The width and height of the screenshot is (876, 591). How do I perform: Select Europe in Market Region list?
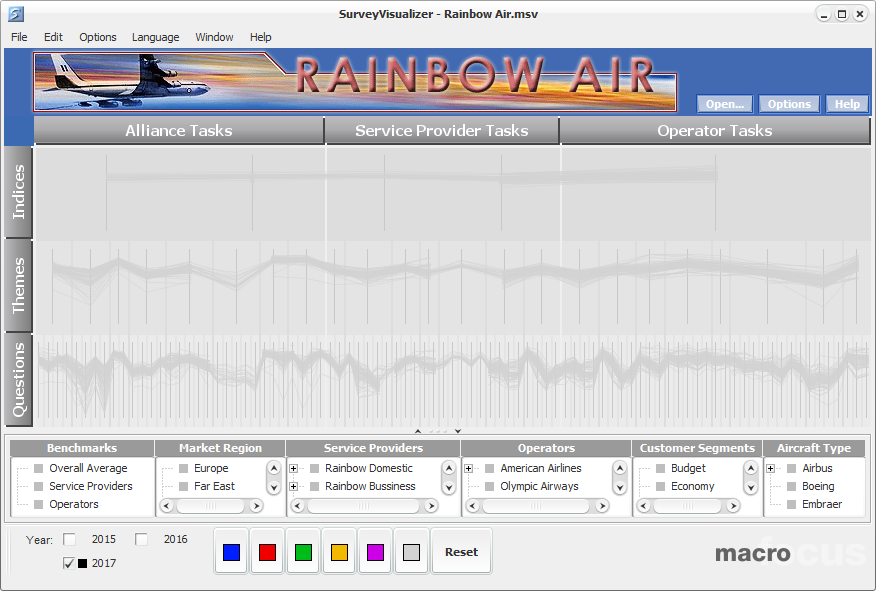pyautogui.click(x=210, y=468)
